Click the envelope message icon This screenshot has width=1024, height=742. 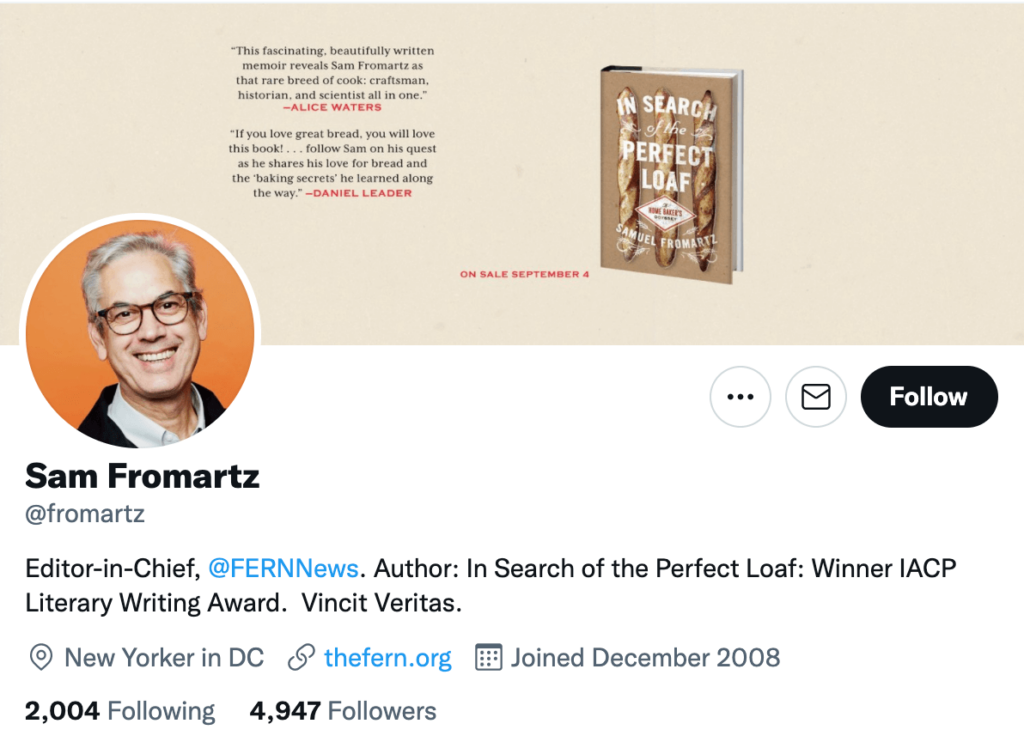(816, 397)
